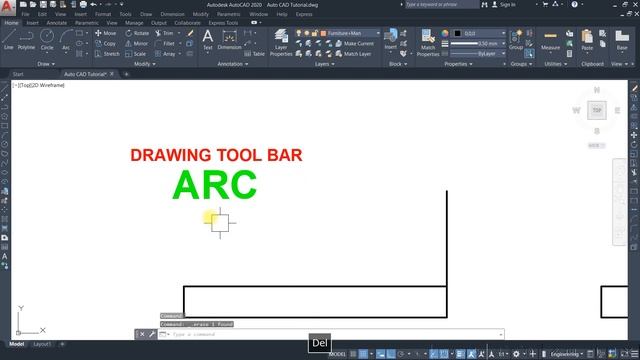Toggle ortho mode in status bar

tap(391, 354)
